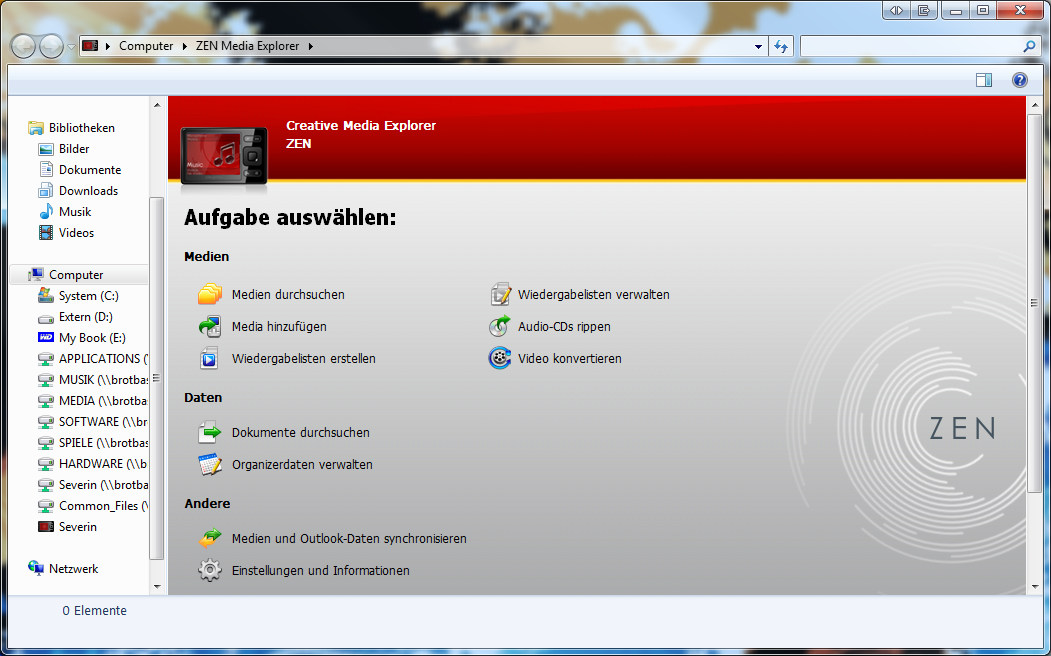Click the content area scroll up arrow
Screen dimensions: 1051x656
point(1034,105)
